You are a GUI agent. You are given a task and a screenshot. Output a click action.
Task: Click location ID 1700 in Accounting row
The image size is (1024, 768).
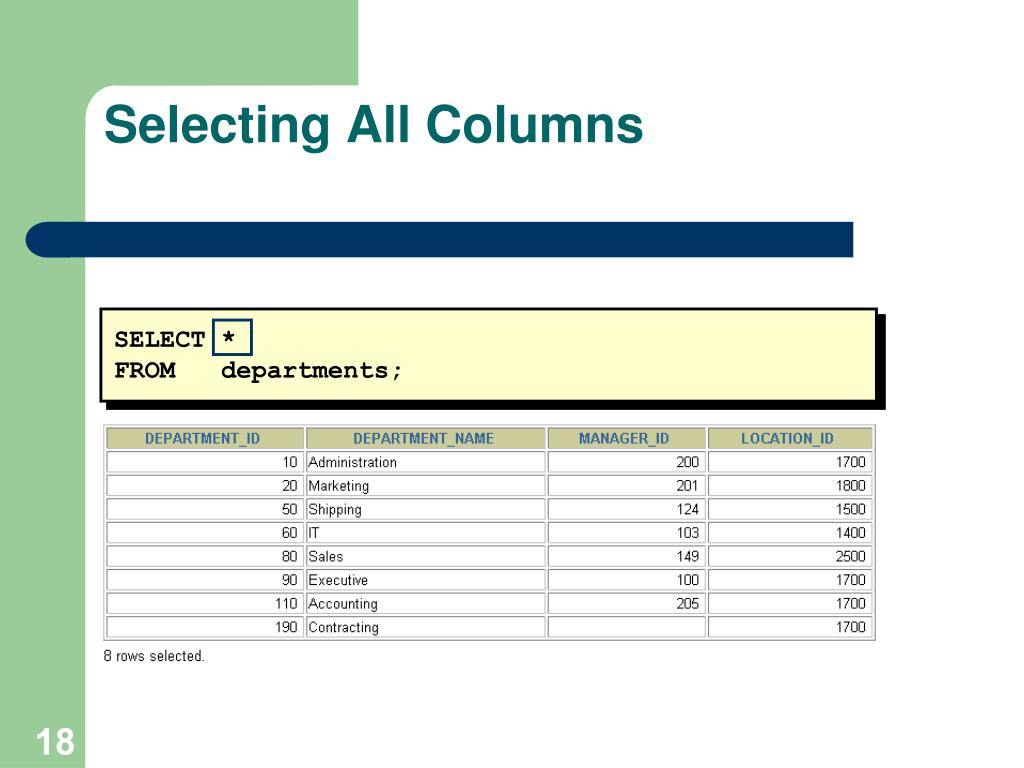click(790, 603)
